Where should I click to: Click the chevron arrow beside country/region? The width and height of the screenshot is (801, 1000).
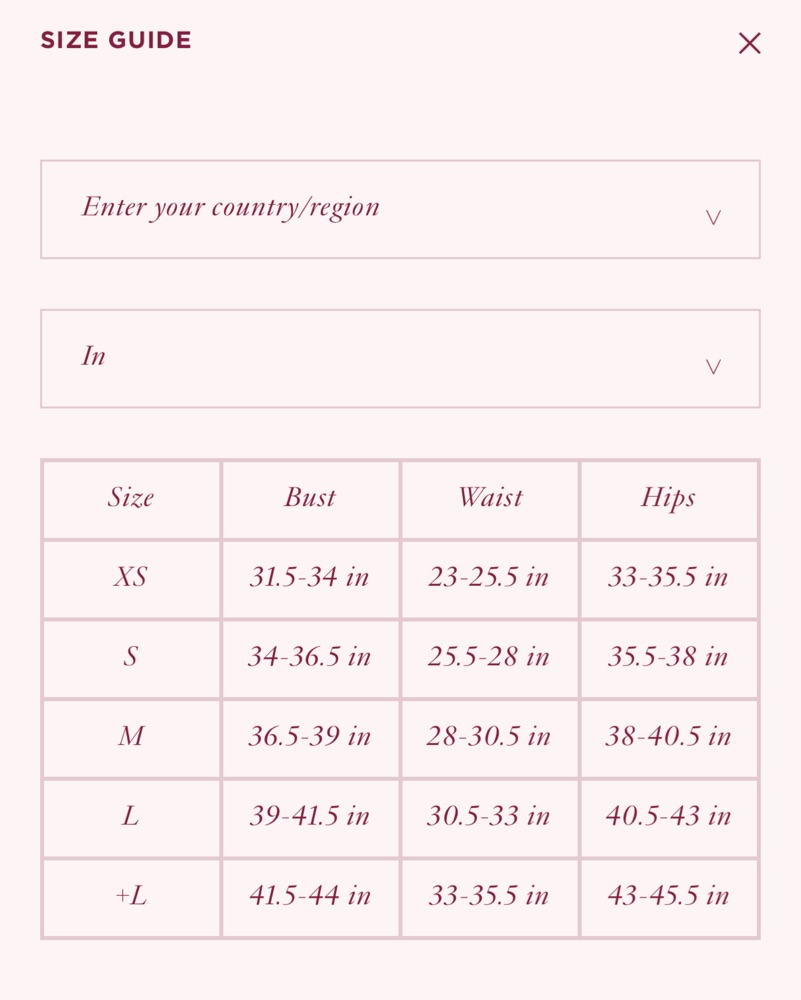coord(713,217)
